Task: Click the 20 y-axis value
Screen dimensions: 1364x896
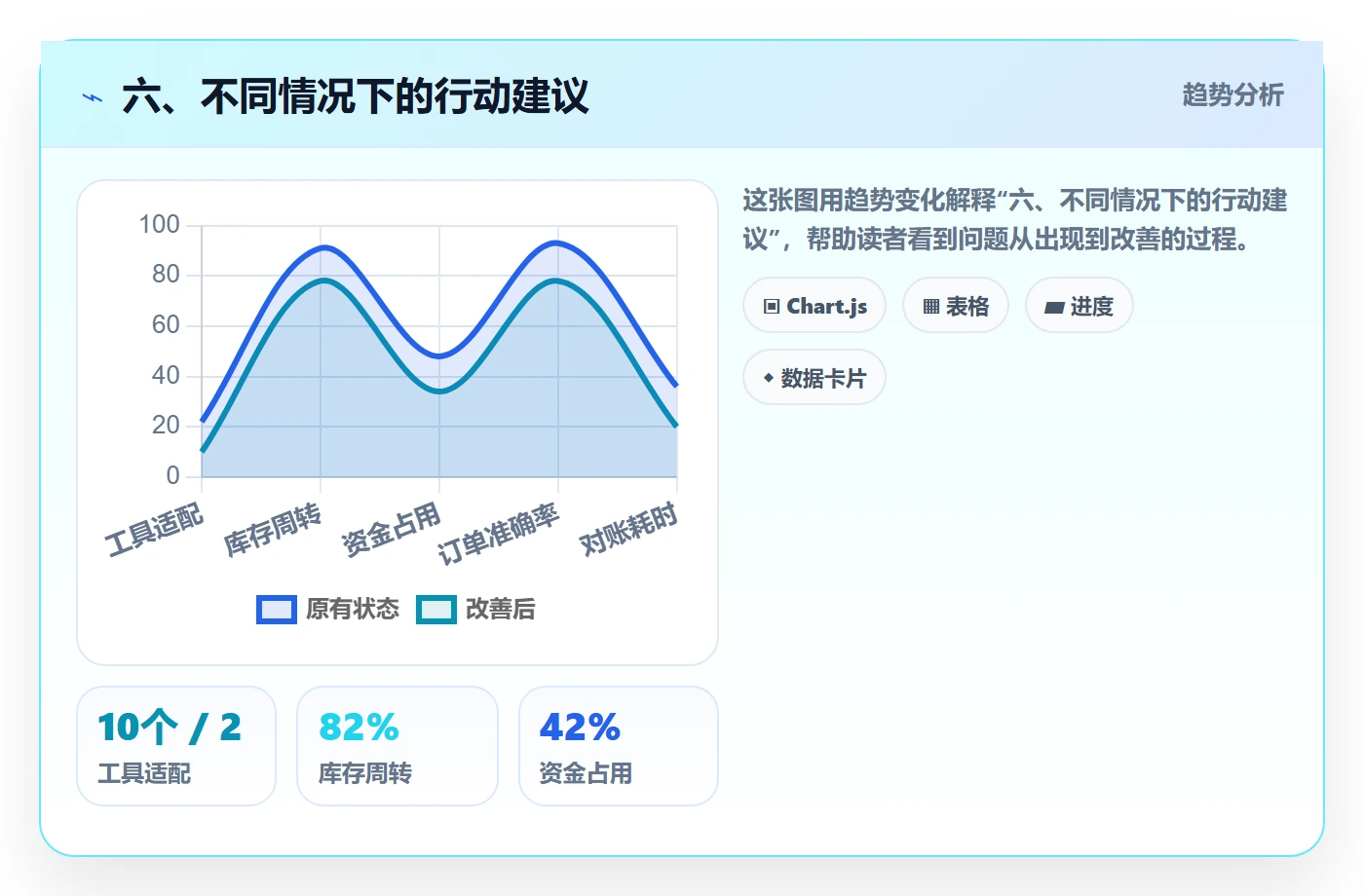Action: pyautogui.click(x=167, y=425)
